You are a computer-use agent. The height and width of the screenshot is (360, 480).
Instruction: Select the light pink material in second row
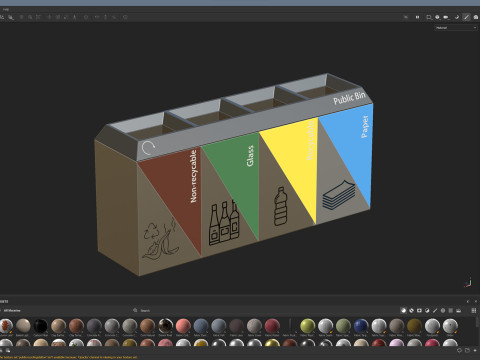[397, 343]
